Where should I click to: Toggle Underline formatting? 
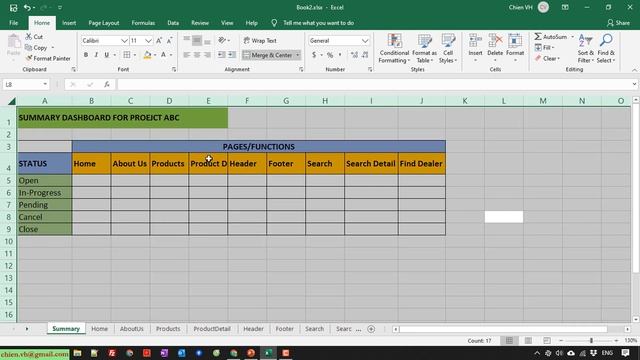pyautogui.click(x=107, y=55)
